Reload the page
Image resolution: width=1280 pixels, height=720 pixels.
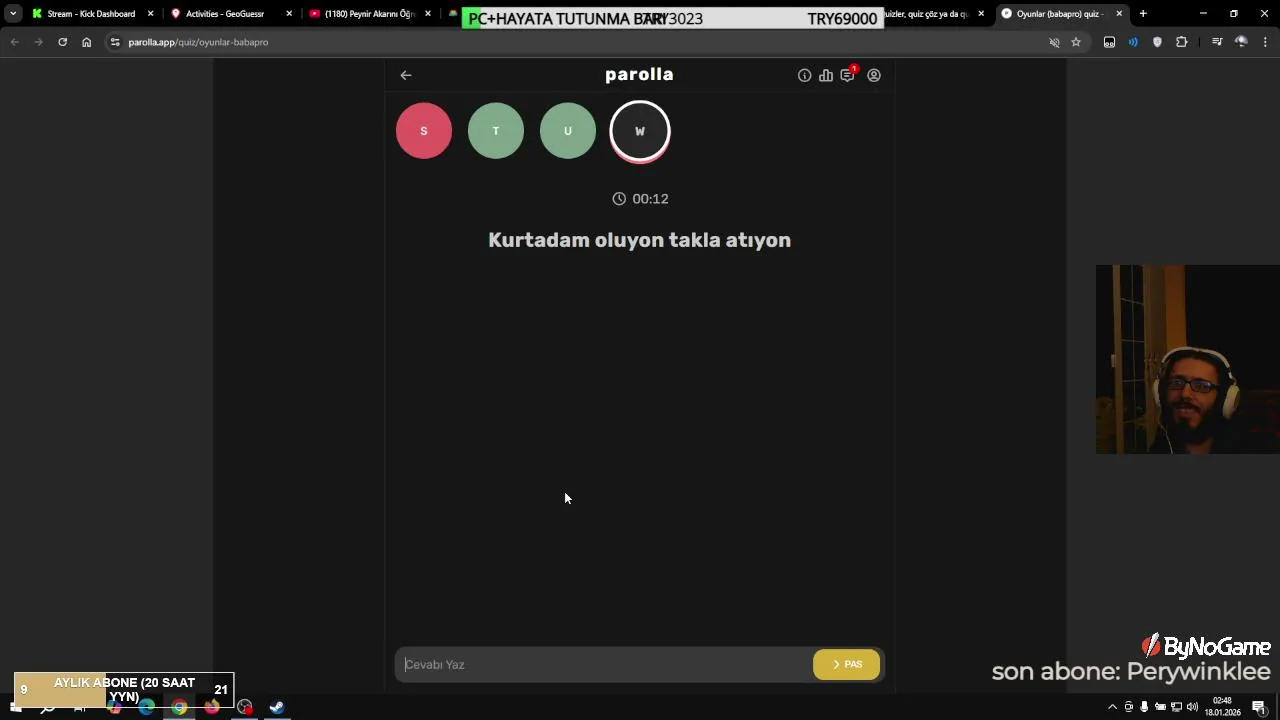[x=62, y=42]
